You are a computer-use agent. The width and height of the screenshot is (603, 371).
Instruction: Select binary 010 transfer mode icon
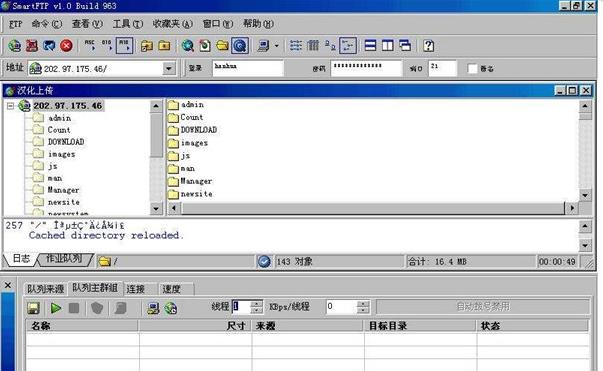[107, 45]
